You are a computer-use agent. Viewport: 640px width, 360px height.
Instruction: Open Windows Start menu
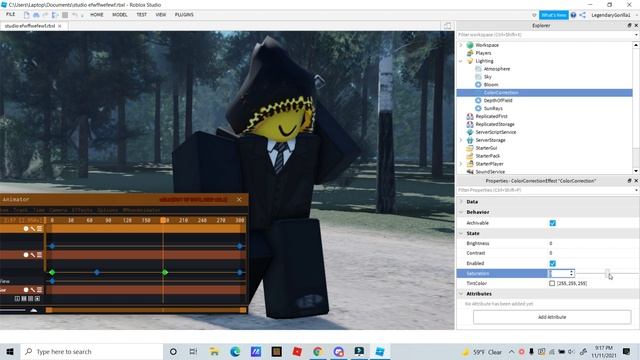pyautogui.click(x=10, y=351)
